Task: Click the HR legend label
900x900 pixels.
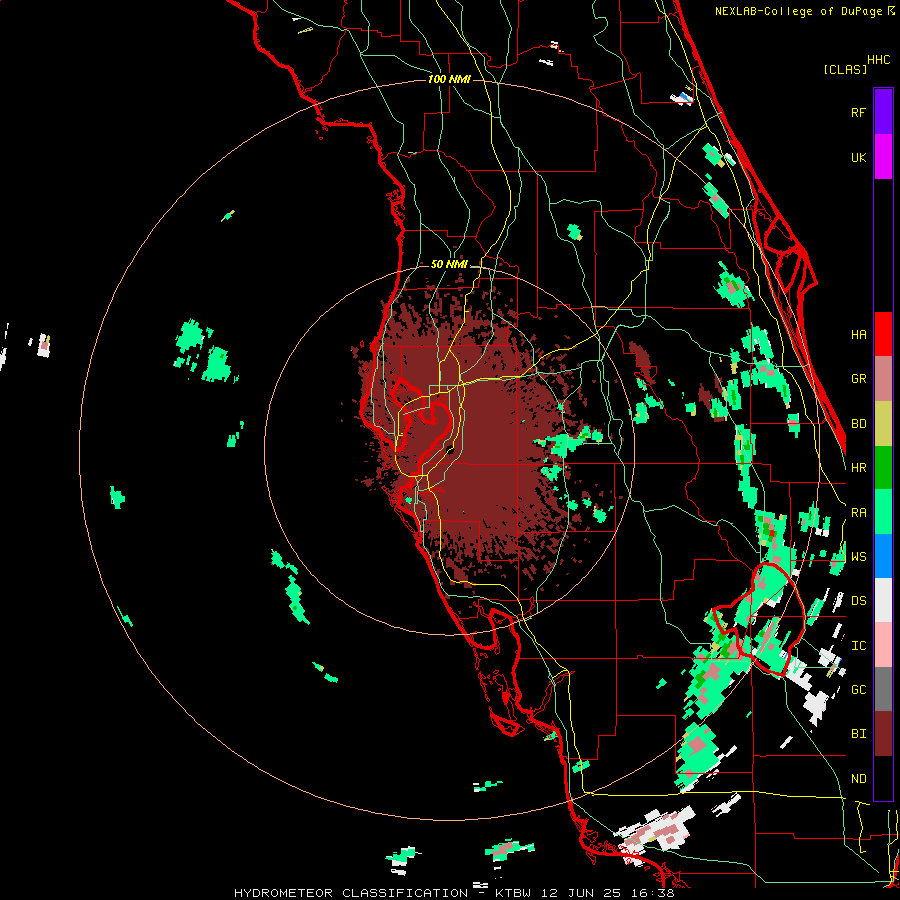Action: coord(858,468)
